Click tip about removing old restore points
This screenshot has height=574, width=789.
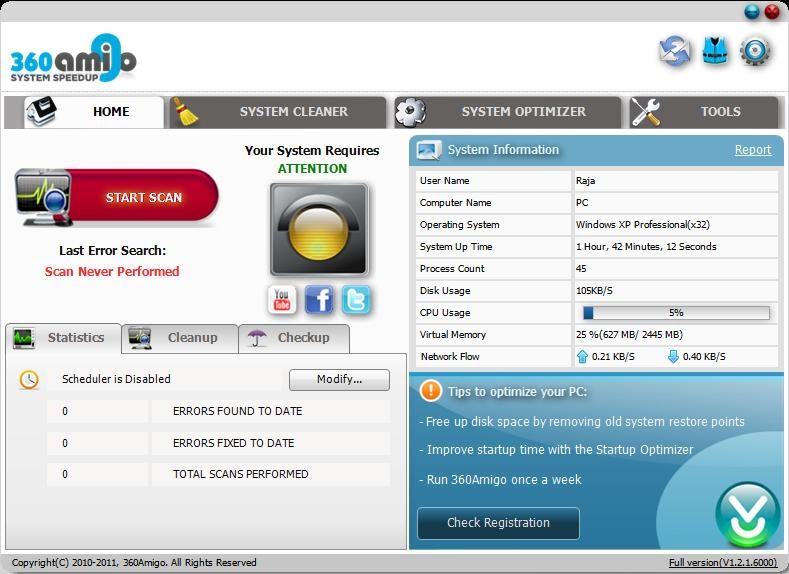click(582, 422)
